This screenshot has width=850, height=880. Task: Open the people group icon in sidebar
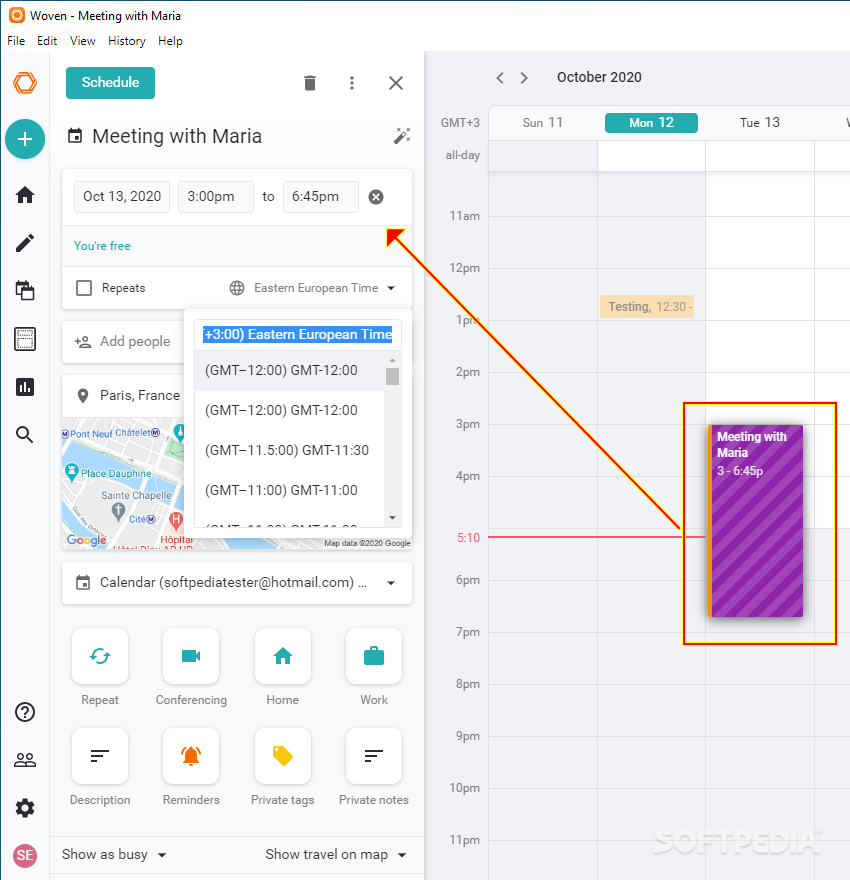[25, 760]
